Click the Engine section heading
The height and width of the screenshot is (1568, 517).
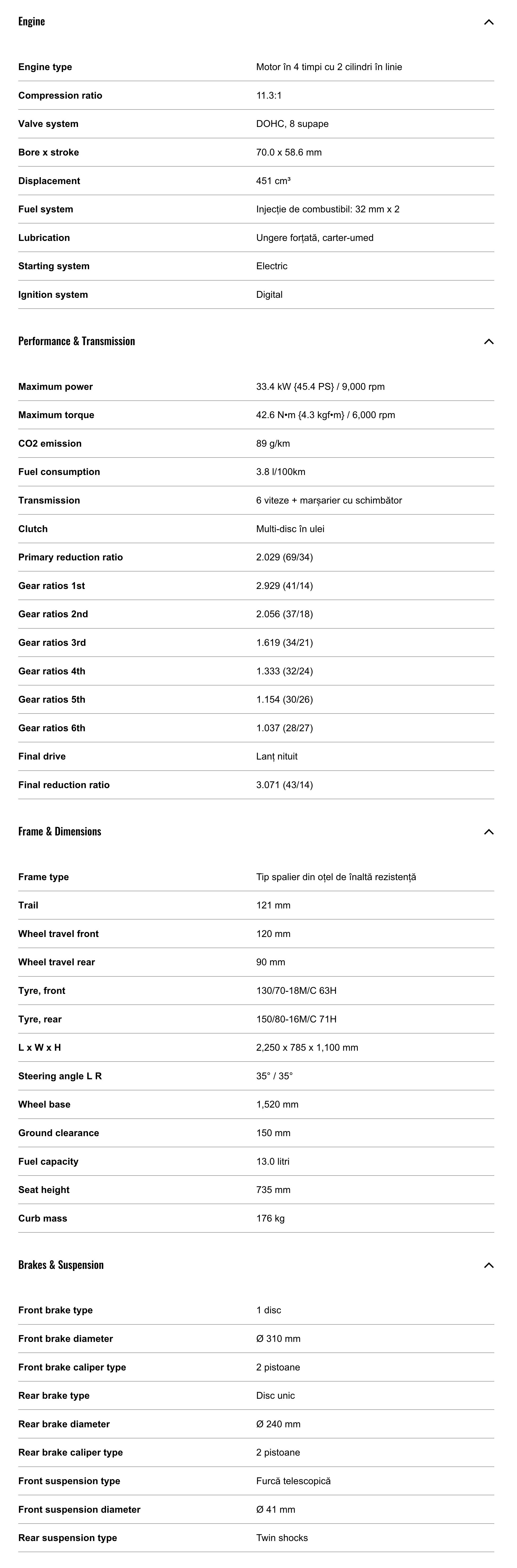coord(32,21)
